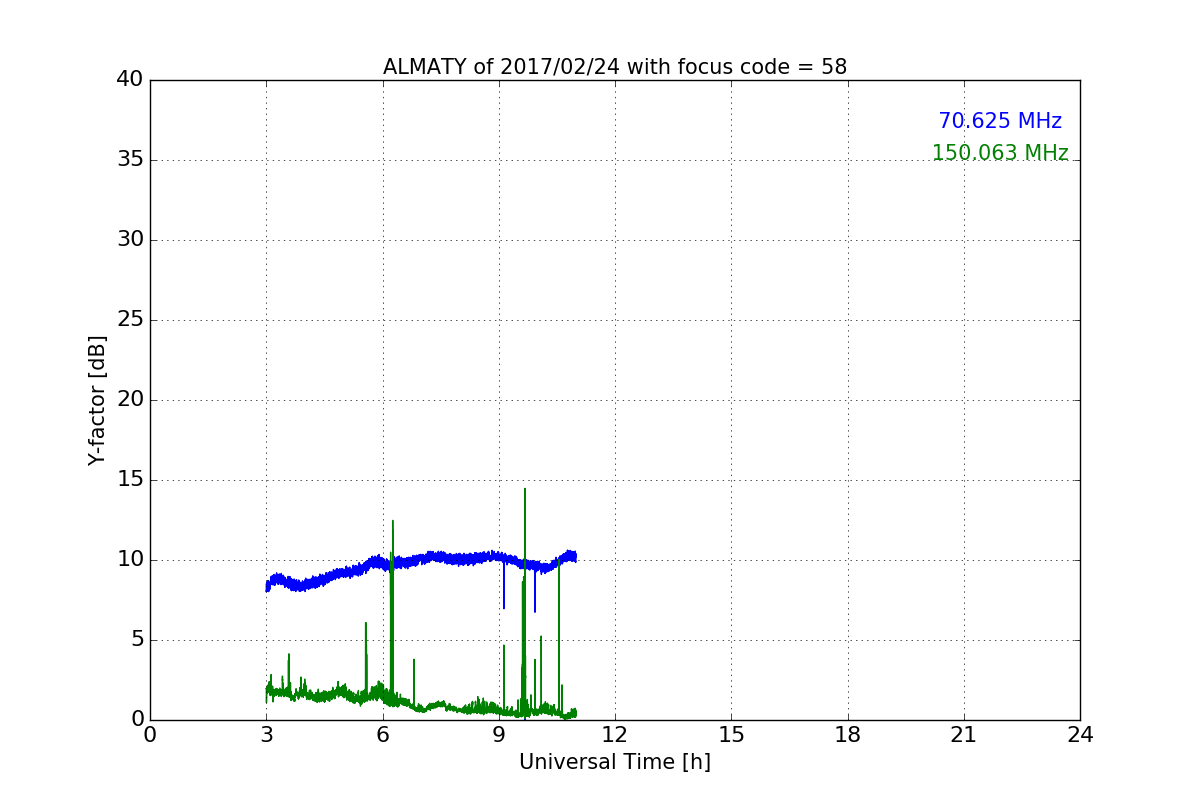
Task: Click y-axis tick label '10'
Action: [x=131, y=560]
